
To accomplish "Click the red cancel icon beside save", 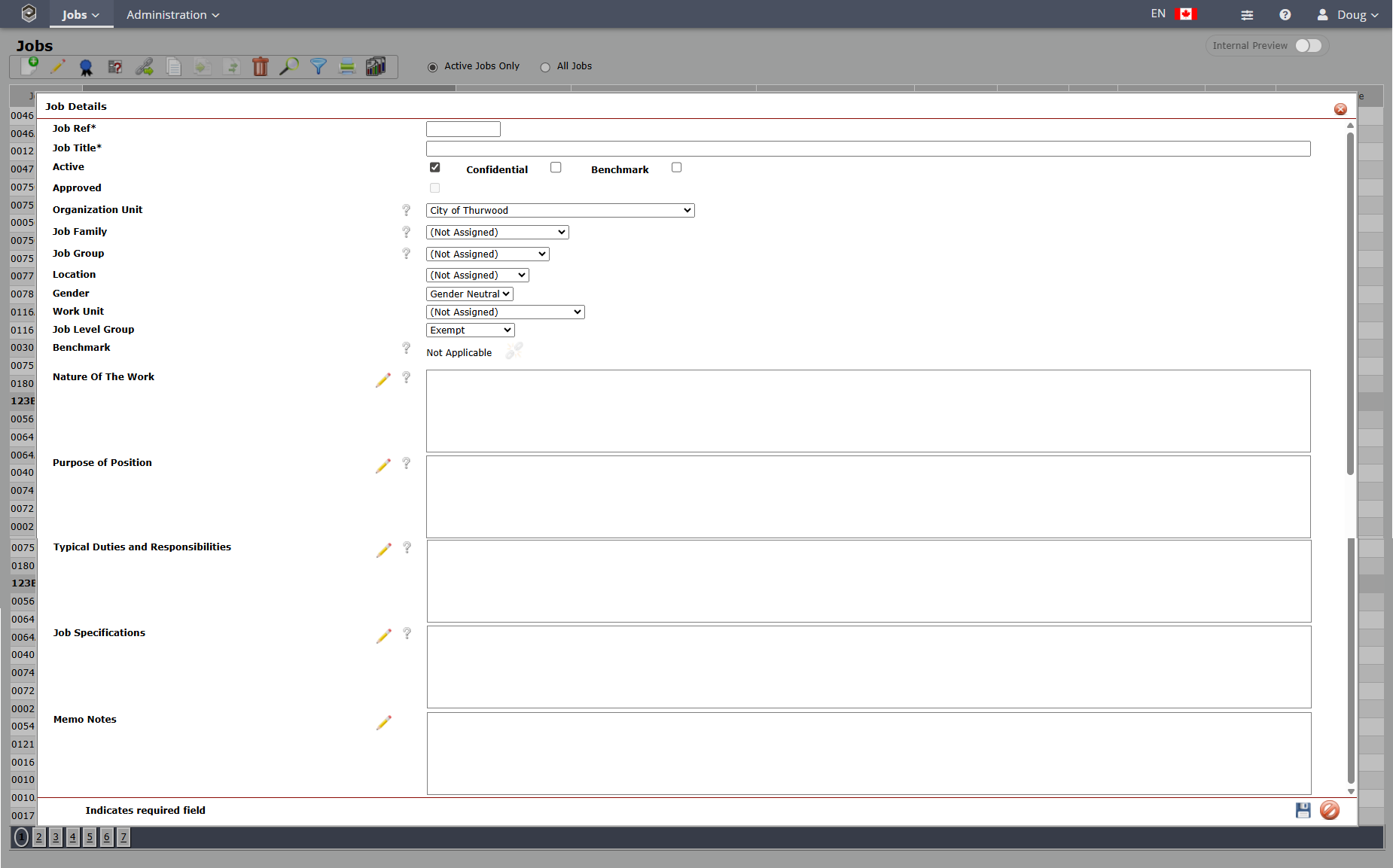I will [1329, 810].
